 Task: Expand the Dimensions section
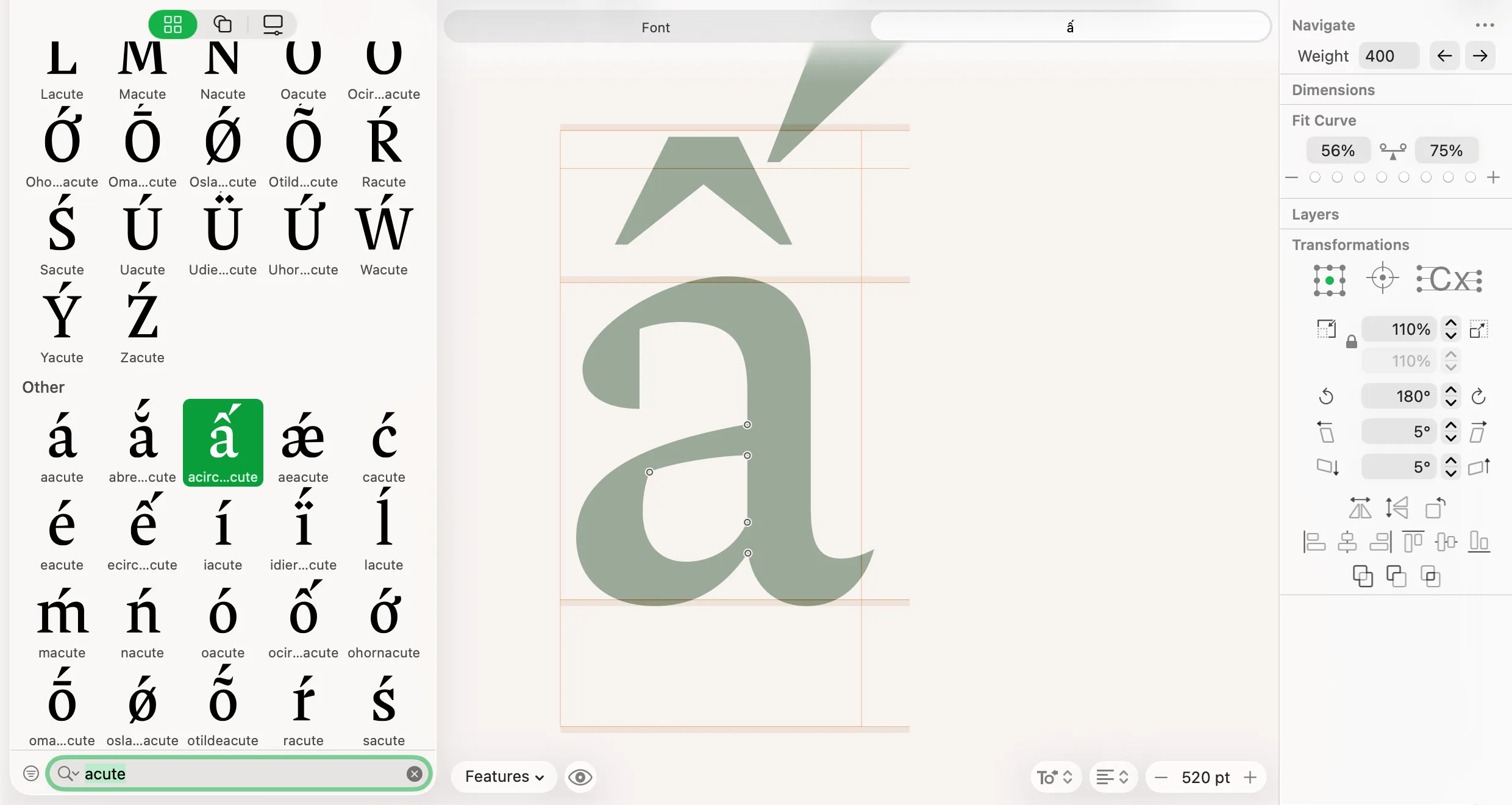pyautogui.click(x=1333, y=90)
